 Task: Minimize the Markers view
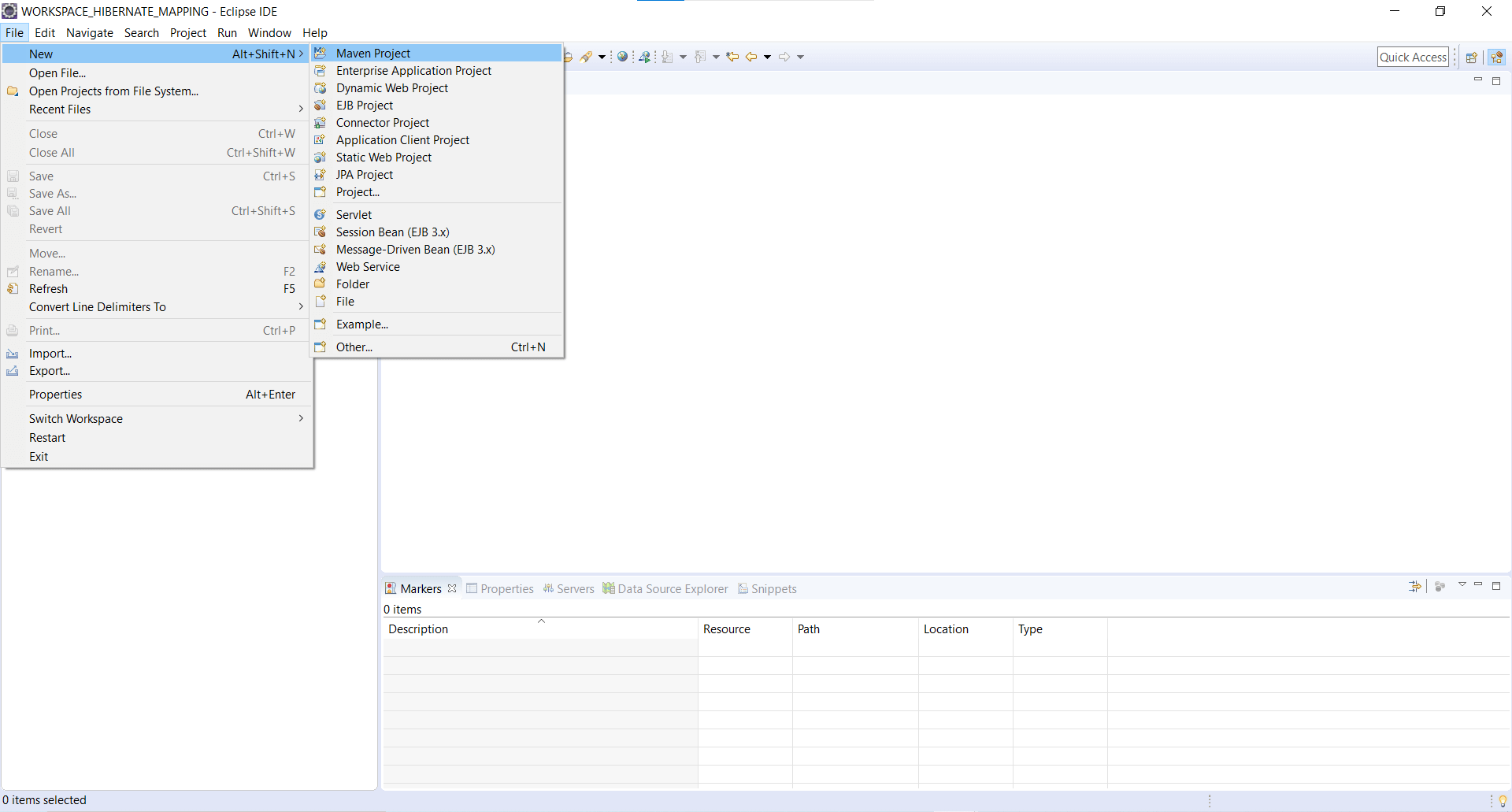click(1479, 586)
